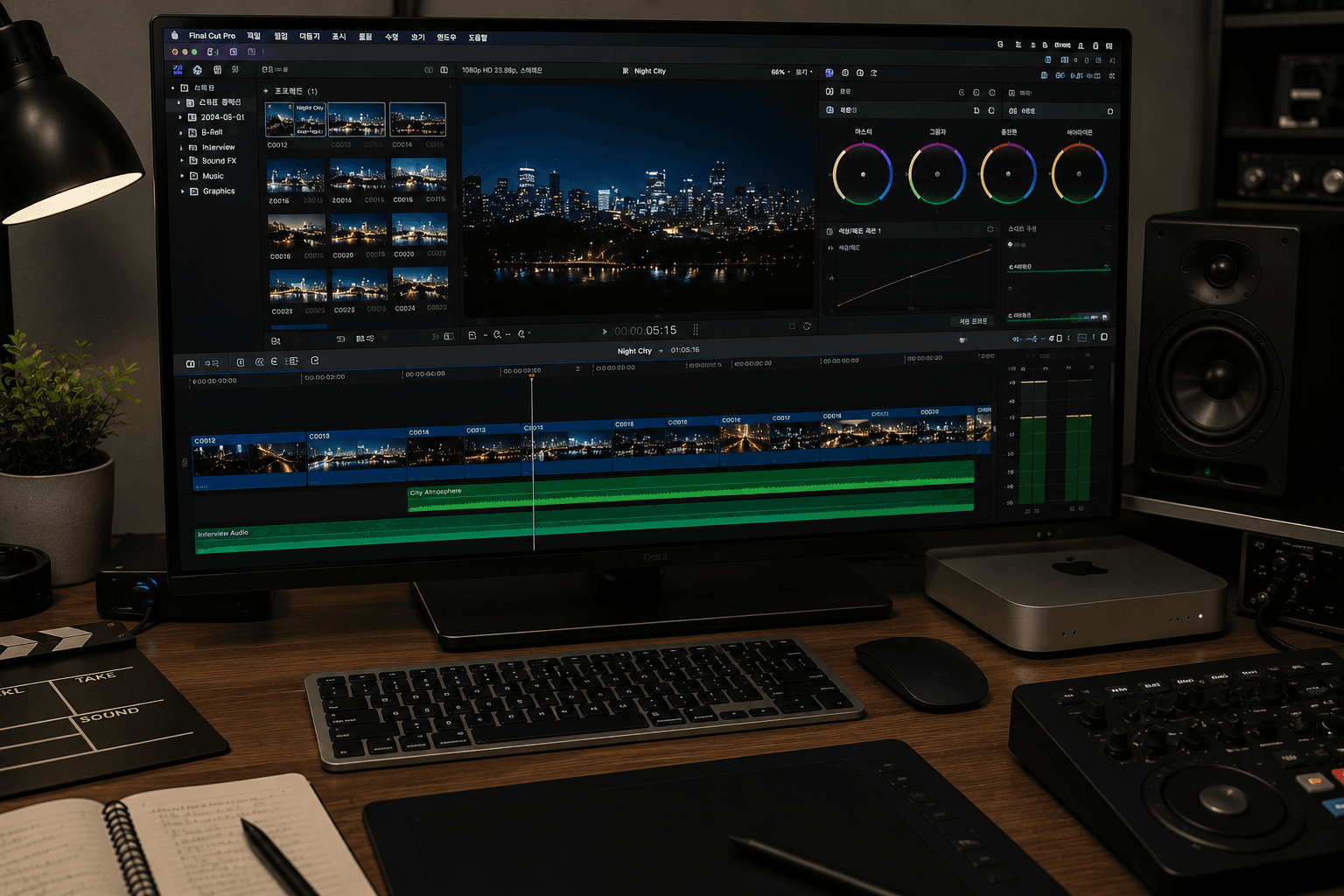The width and height of the screenshot is (1344, 896).
Task: Click the timeline playhead marker on the ruler
Action: tap(531, 377)
